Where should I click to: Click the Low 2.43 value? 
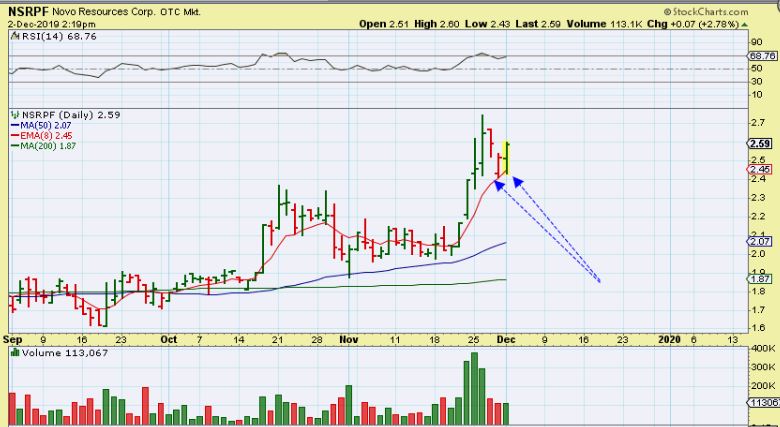point(488,24)
